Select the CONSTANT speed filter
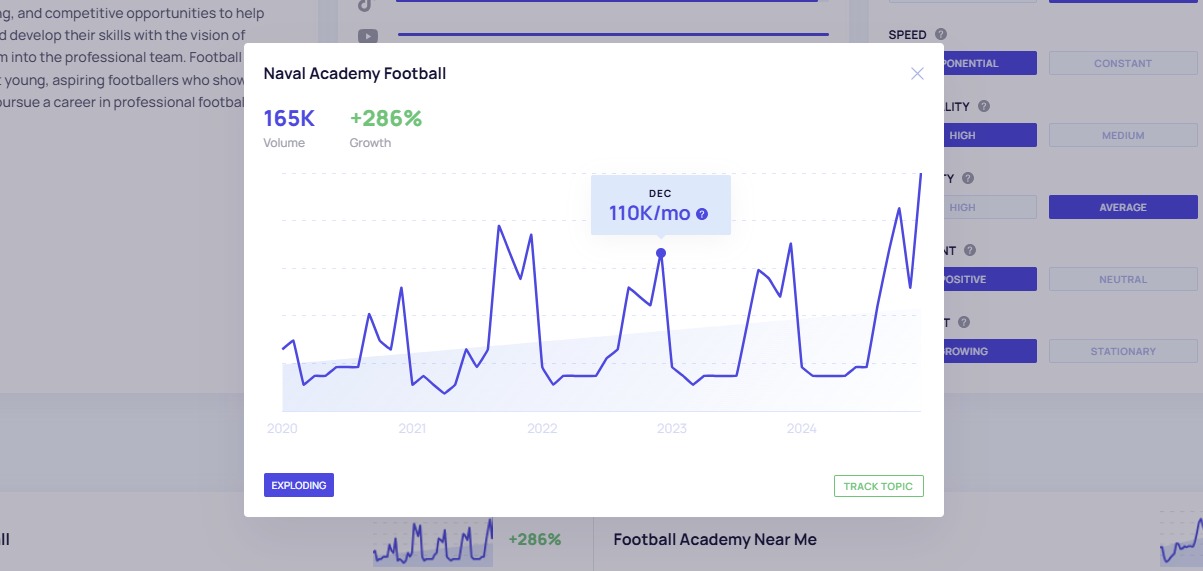Screen dimensions: 1203x571 coord(1122,64)
